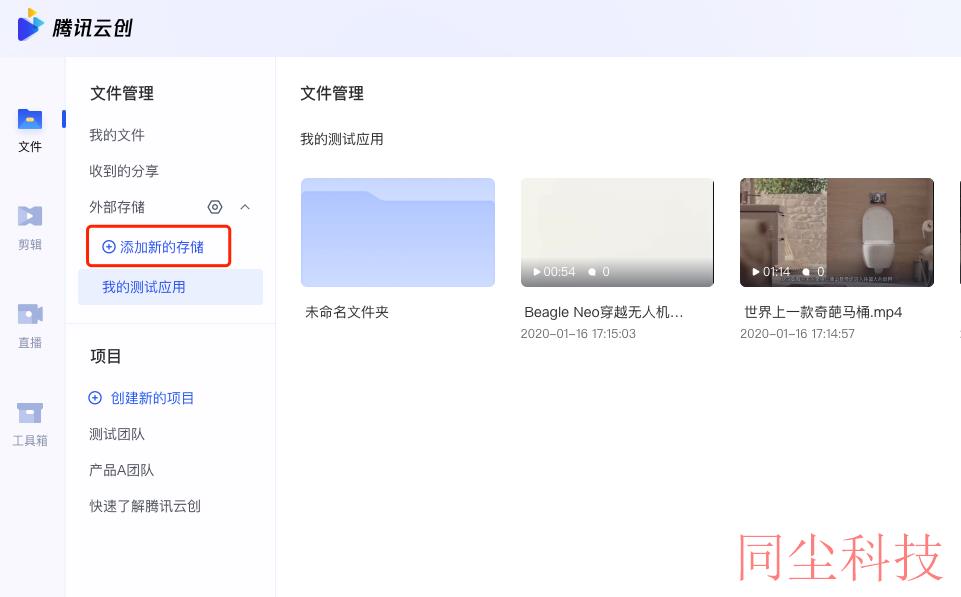This screenshot has width=961, height=597.
Task: Switch to the 剪辑 editing section
Action: pos(30,229)
